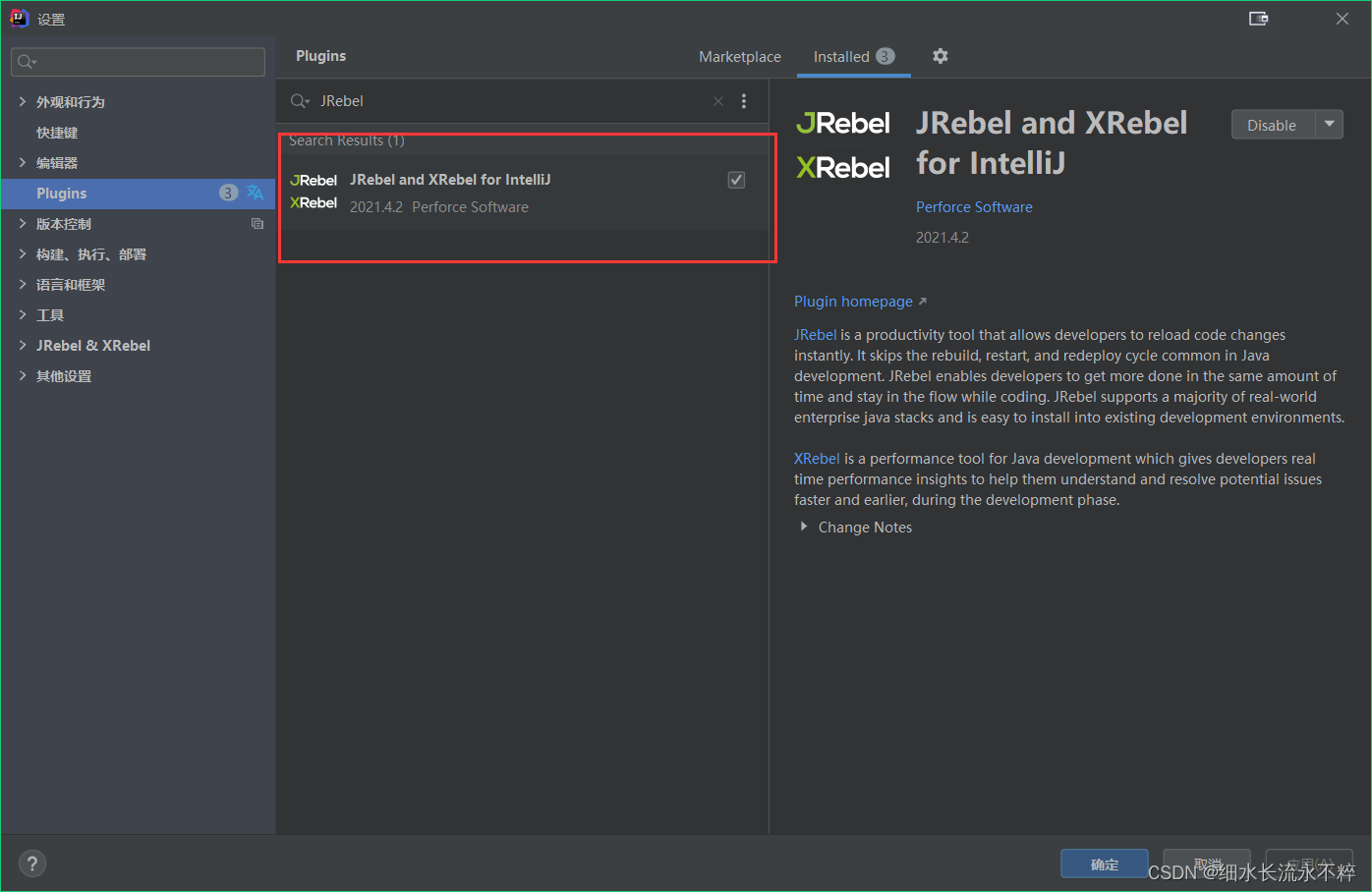The height and width of the screenshot is (892, 1372).
Task: Click the settings search magnifier icon
Action: pyautogui.click(x=27, y=62)
